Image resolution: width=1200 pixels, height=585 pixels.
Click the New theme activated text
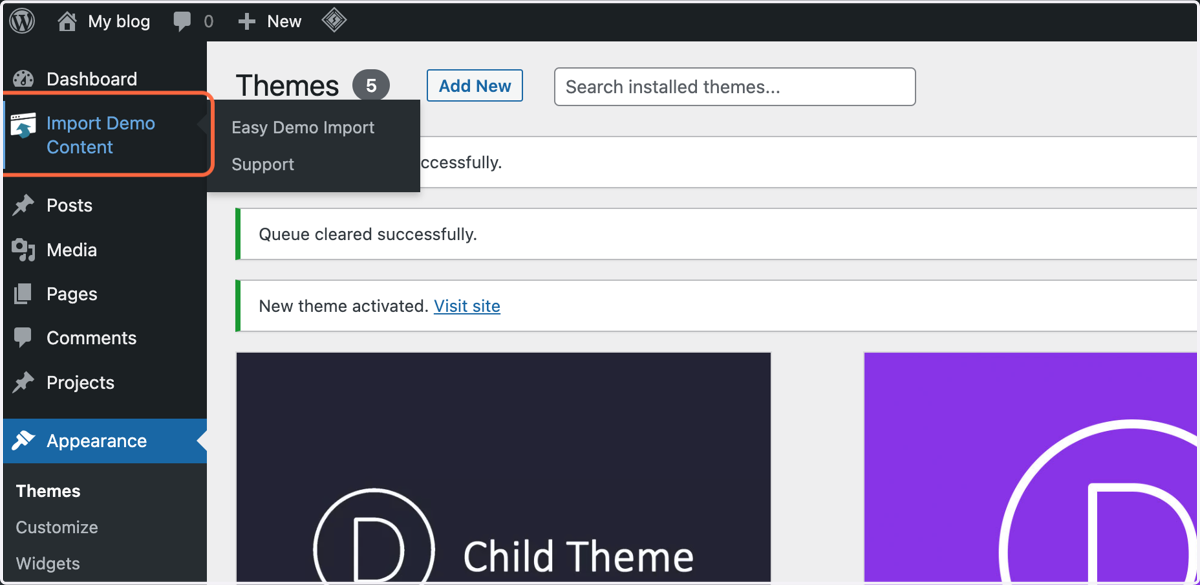pyautogui.click(x=344, y=306)
